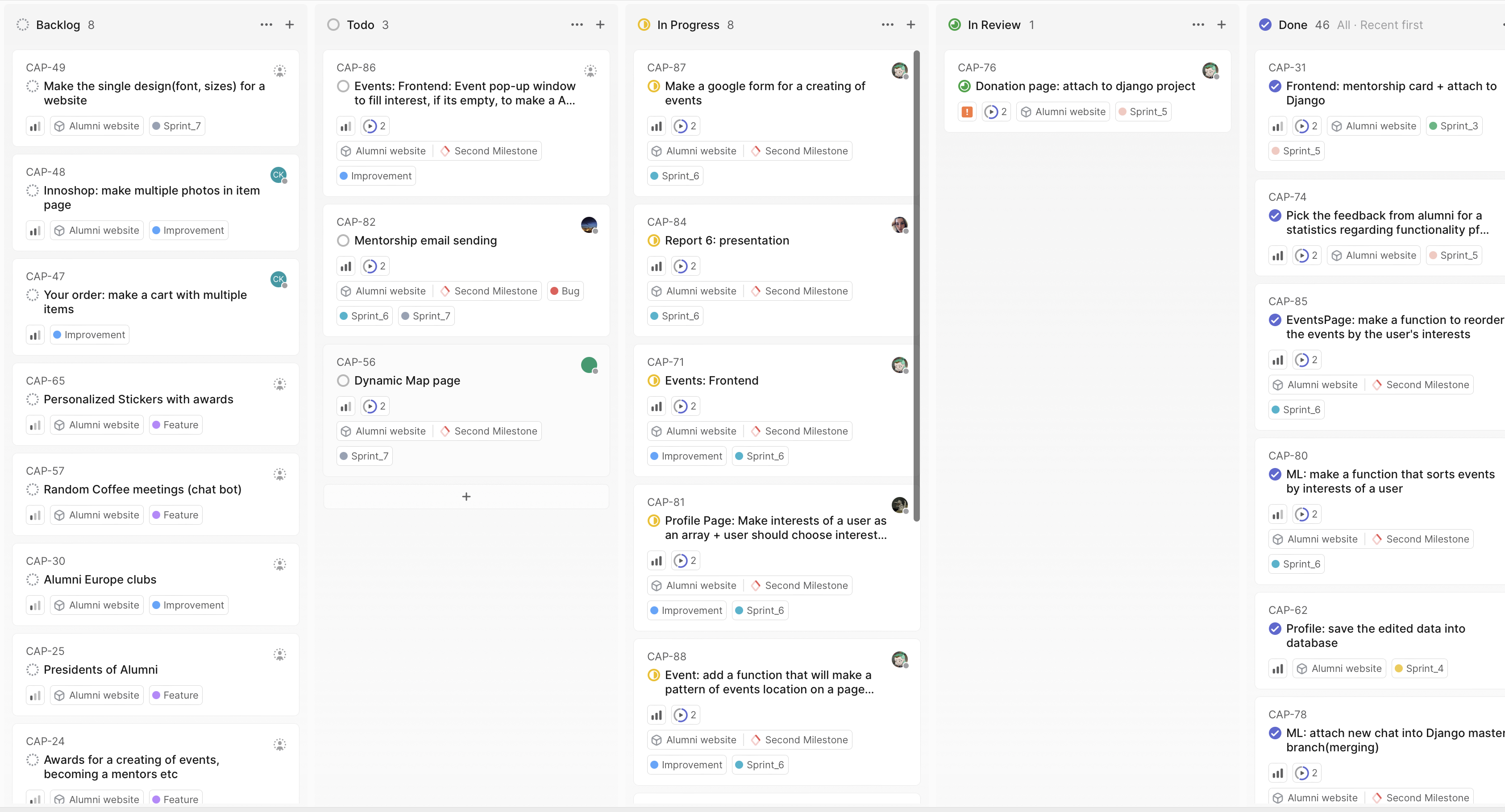Image resolution: width=1505 pixels, height=812 pixels.
Task: Click the Todo column header
Action: point(360,25)
